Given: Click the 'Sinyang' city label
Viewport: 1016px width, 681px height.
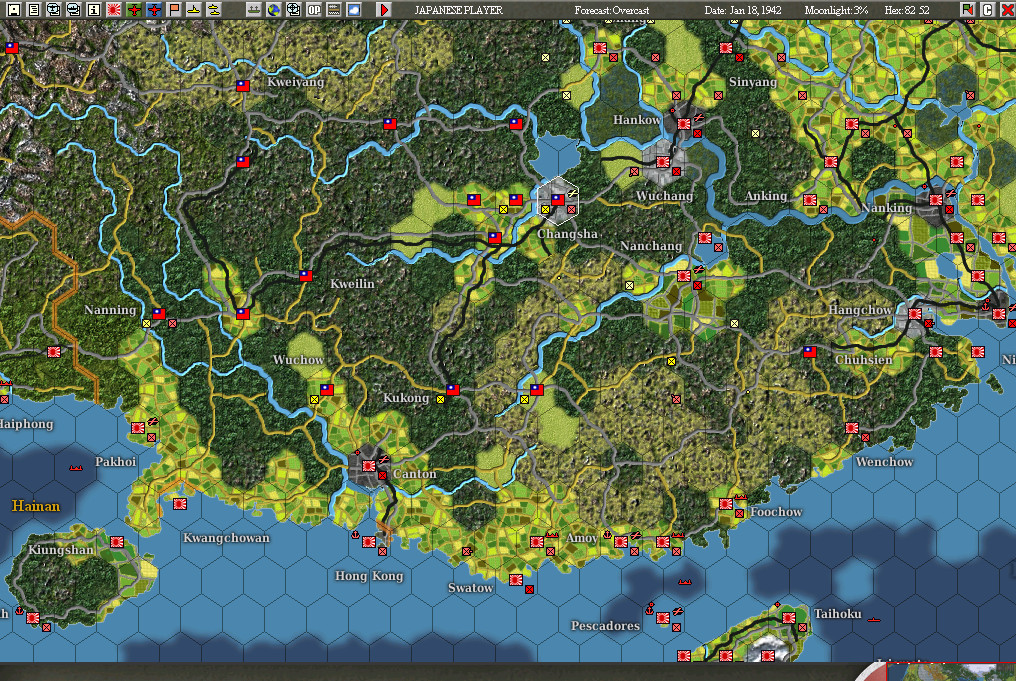Looking at the screenshot, I should 753,82.
